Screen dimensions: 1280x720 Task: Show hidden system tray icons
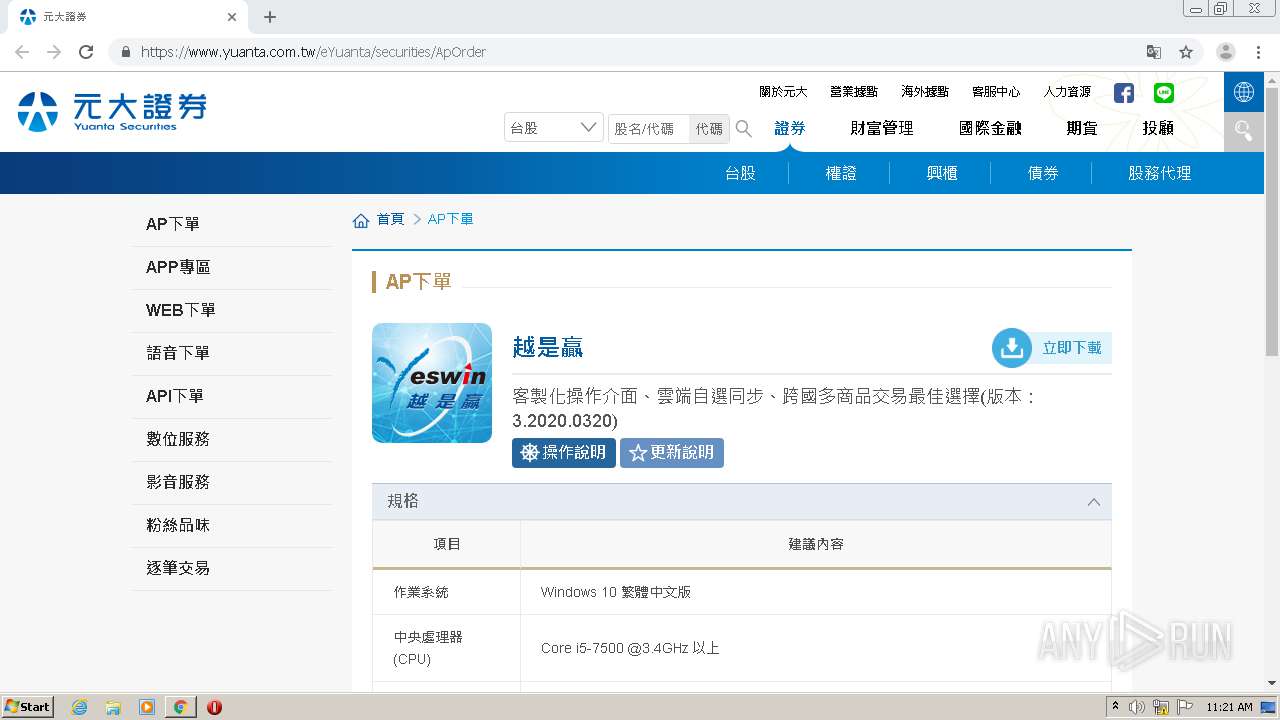click(1115, 707)
